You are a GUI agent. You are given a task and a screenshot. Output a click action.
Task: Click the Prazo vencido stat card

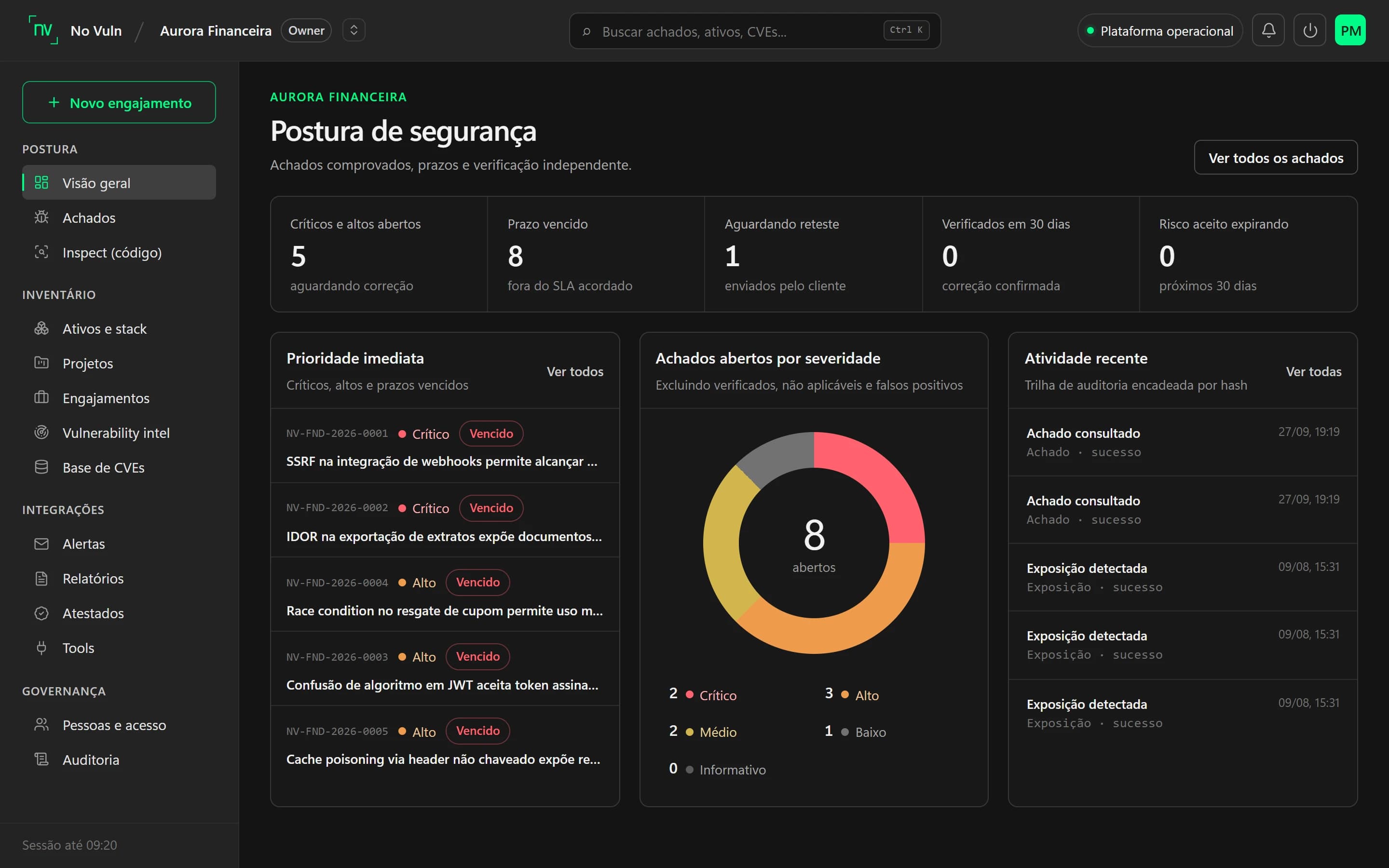coord(596,254)
